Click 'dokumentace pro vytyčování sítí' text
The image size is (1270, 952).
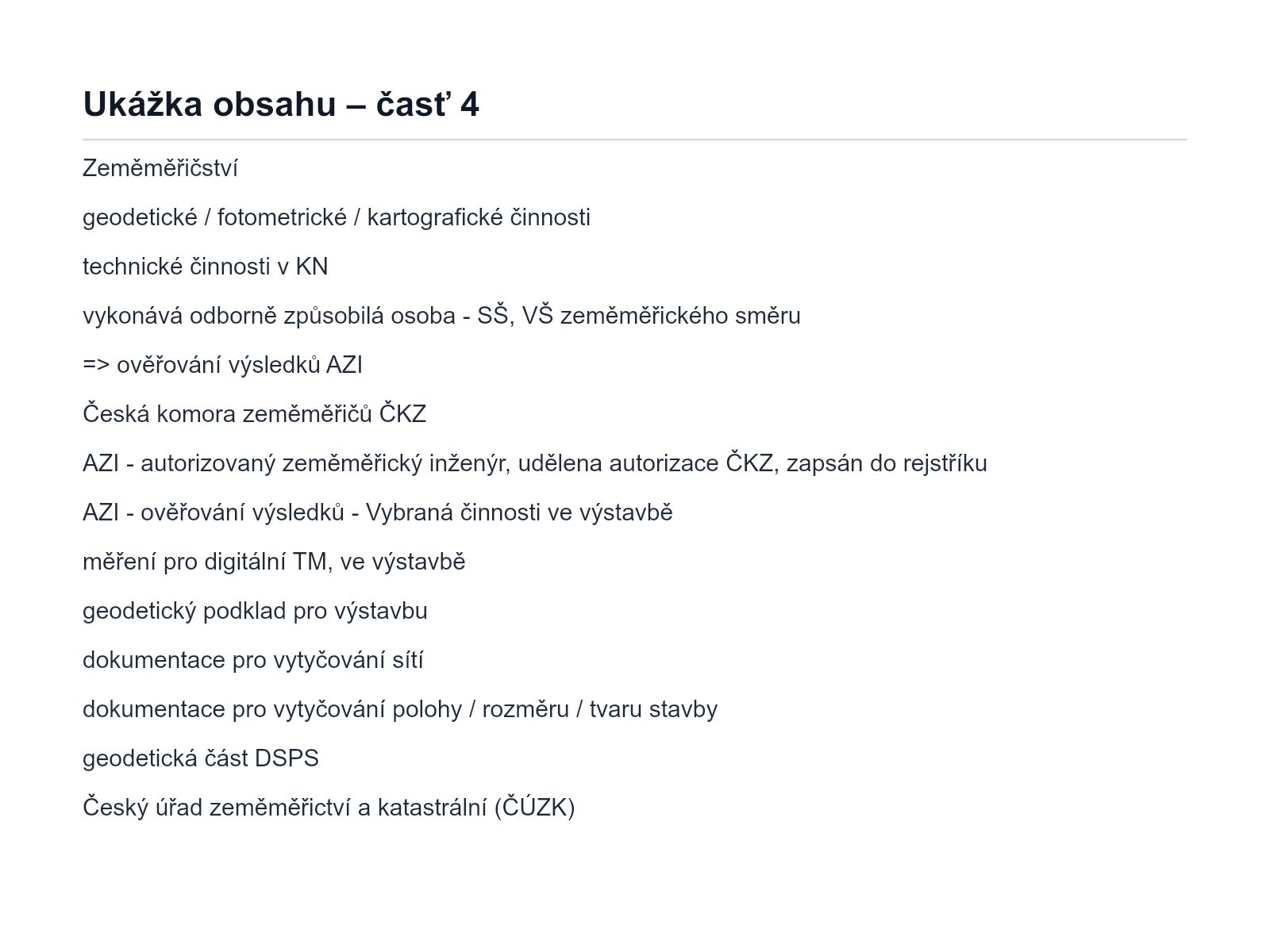(x=253, y=660)
